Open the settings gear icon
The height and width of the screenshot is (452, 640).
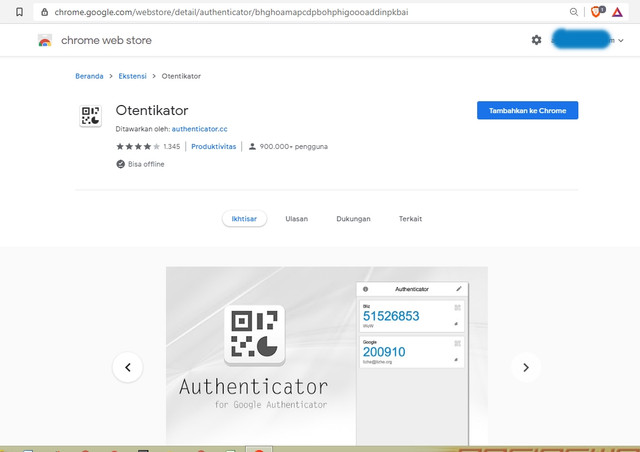pos(536,40)
